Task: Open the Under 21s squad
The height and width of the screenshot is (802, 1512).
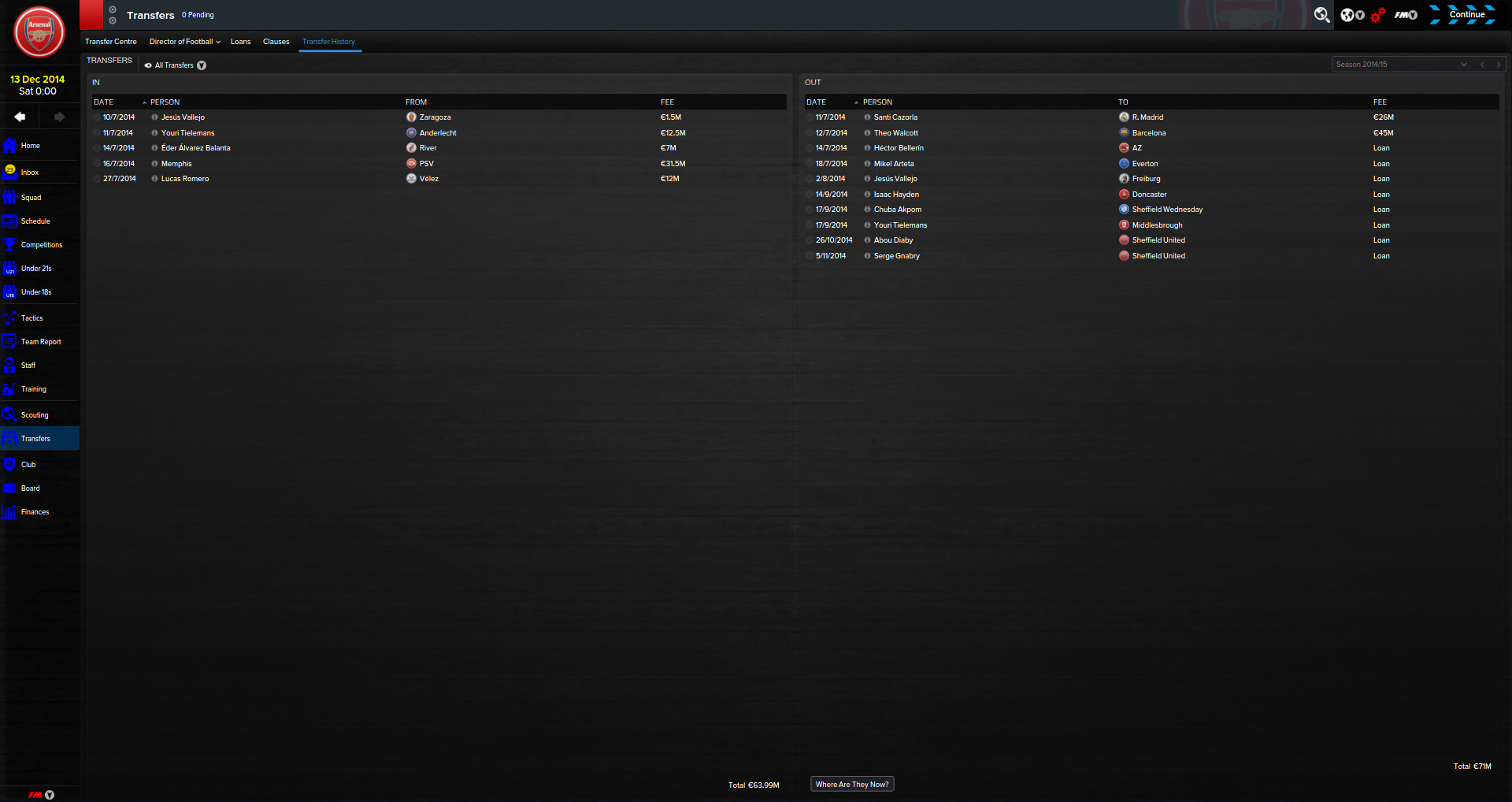Action: [x=39, y=269]
